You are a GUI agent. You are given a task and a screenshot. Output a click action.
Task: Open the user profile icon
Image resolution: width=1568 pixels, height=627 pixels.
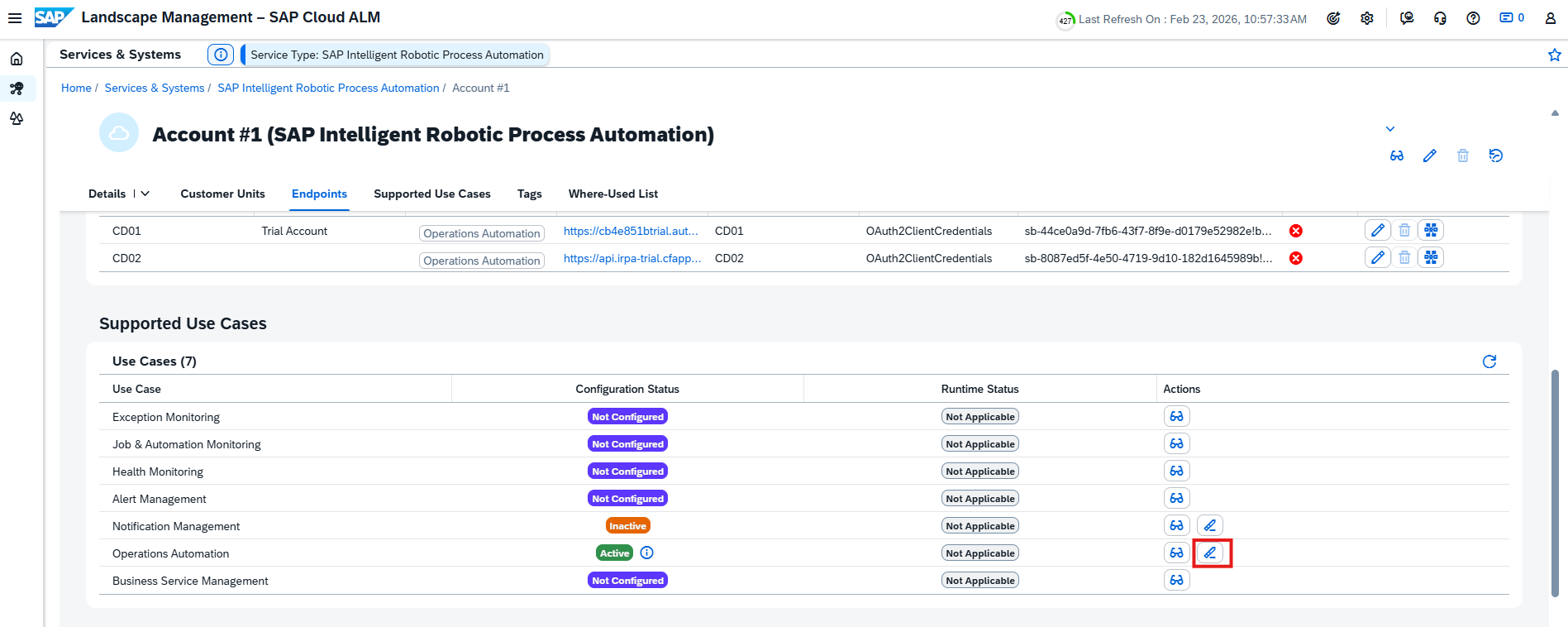1551,18
